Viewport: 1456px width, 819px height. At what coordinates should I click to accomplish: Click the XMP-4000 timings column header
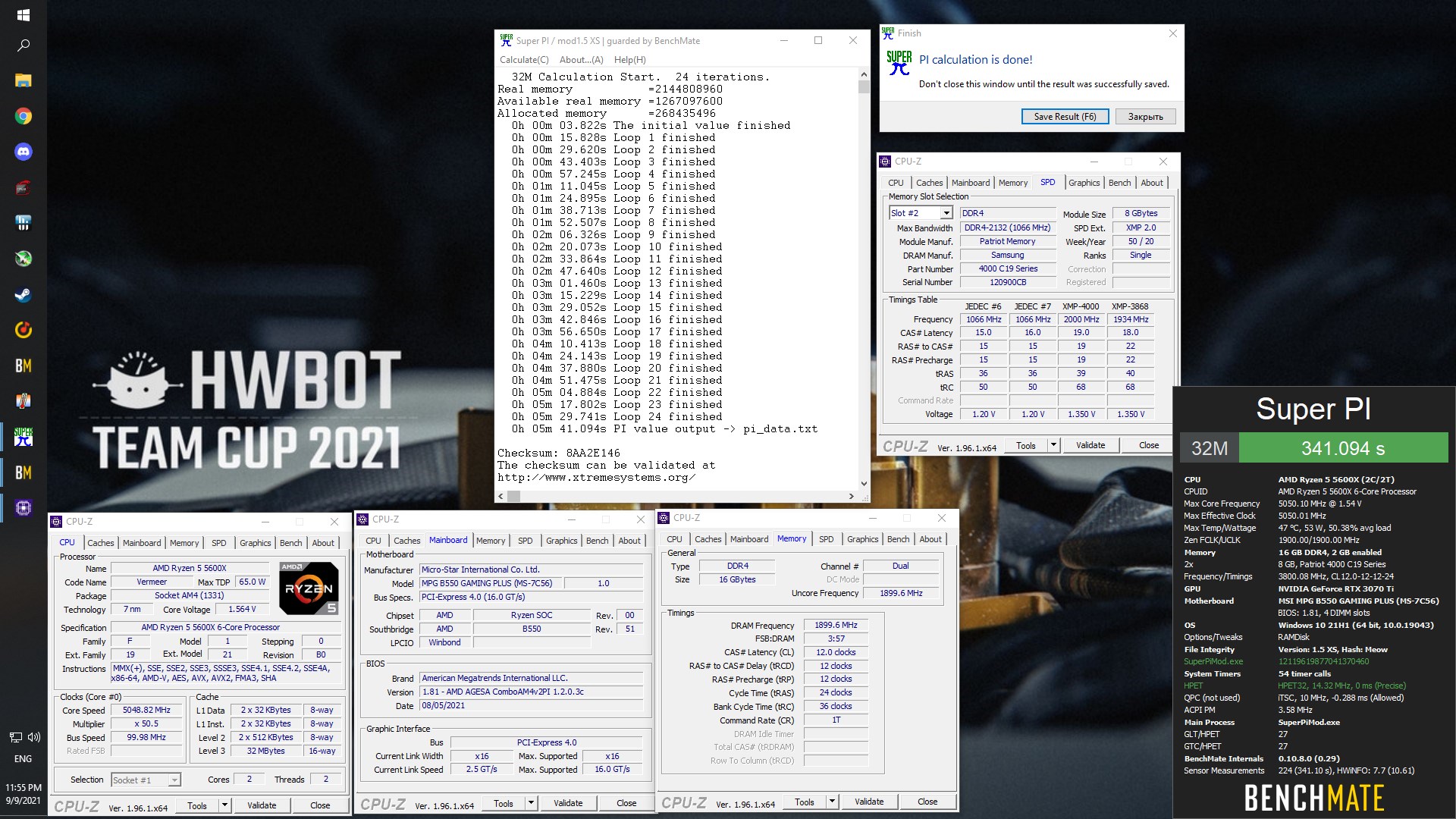1080,306
